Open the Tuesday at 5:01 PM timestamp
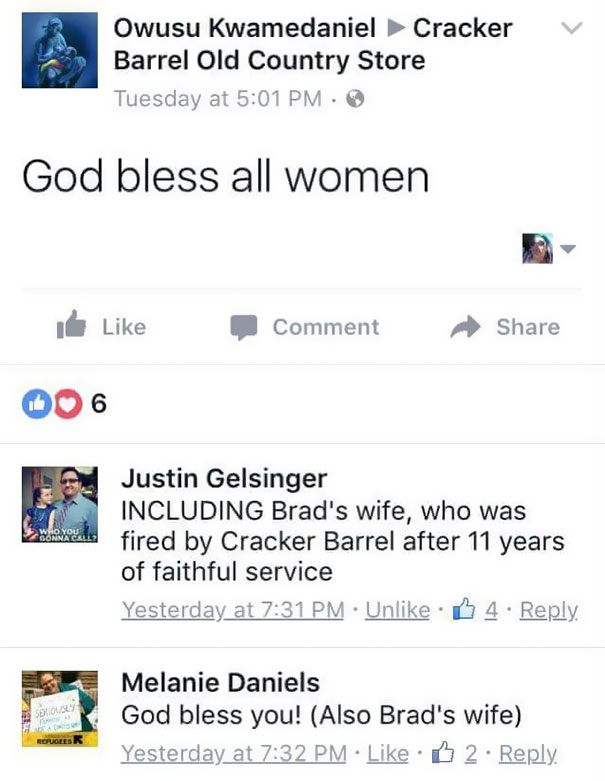The width and height of the screenshot is (605, 781). (x=217, y=98)
